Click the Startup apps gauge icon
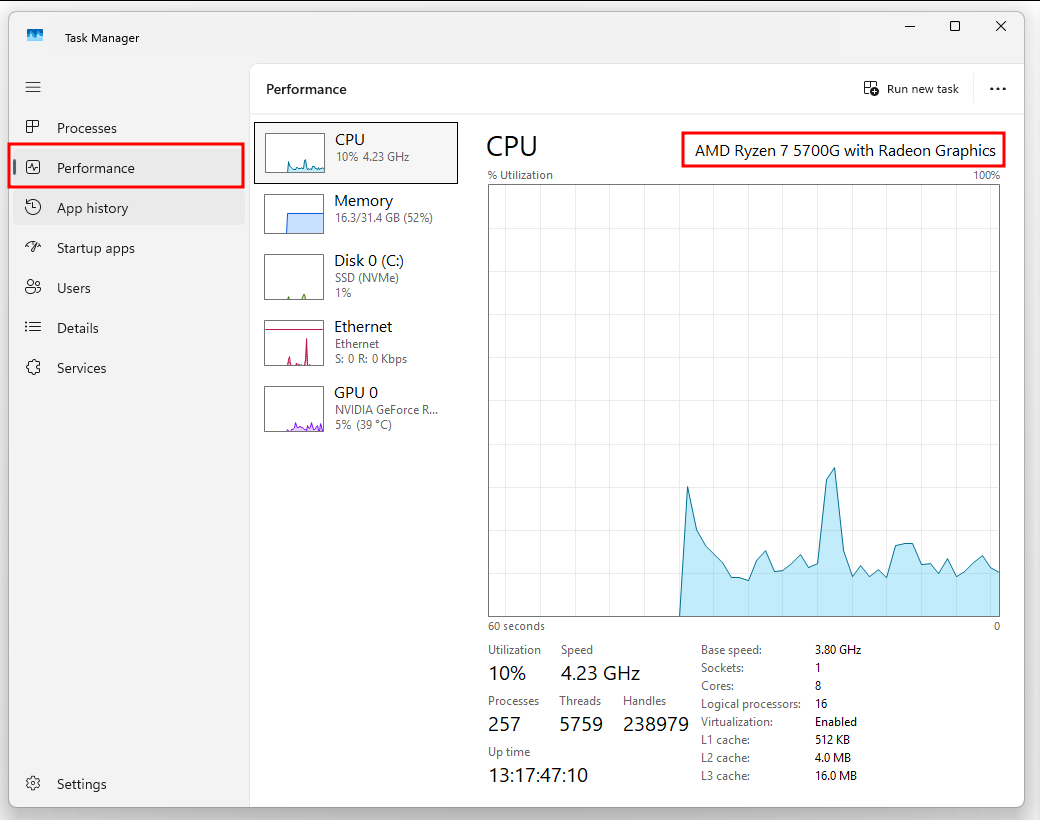This screenshot has height=820, width=1040. click(x=33, y=247)
